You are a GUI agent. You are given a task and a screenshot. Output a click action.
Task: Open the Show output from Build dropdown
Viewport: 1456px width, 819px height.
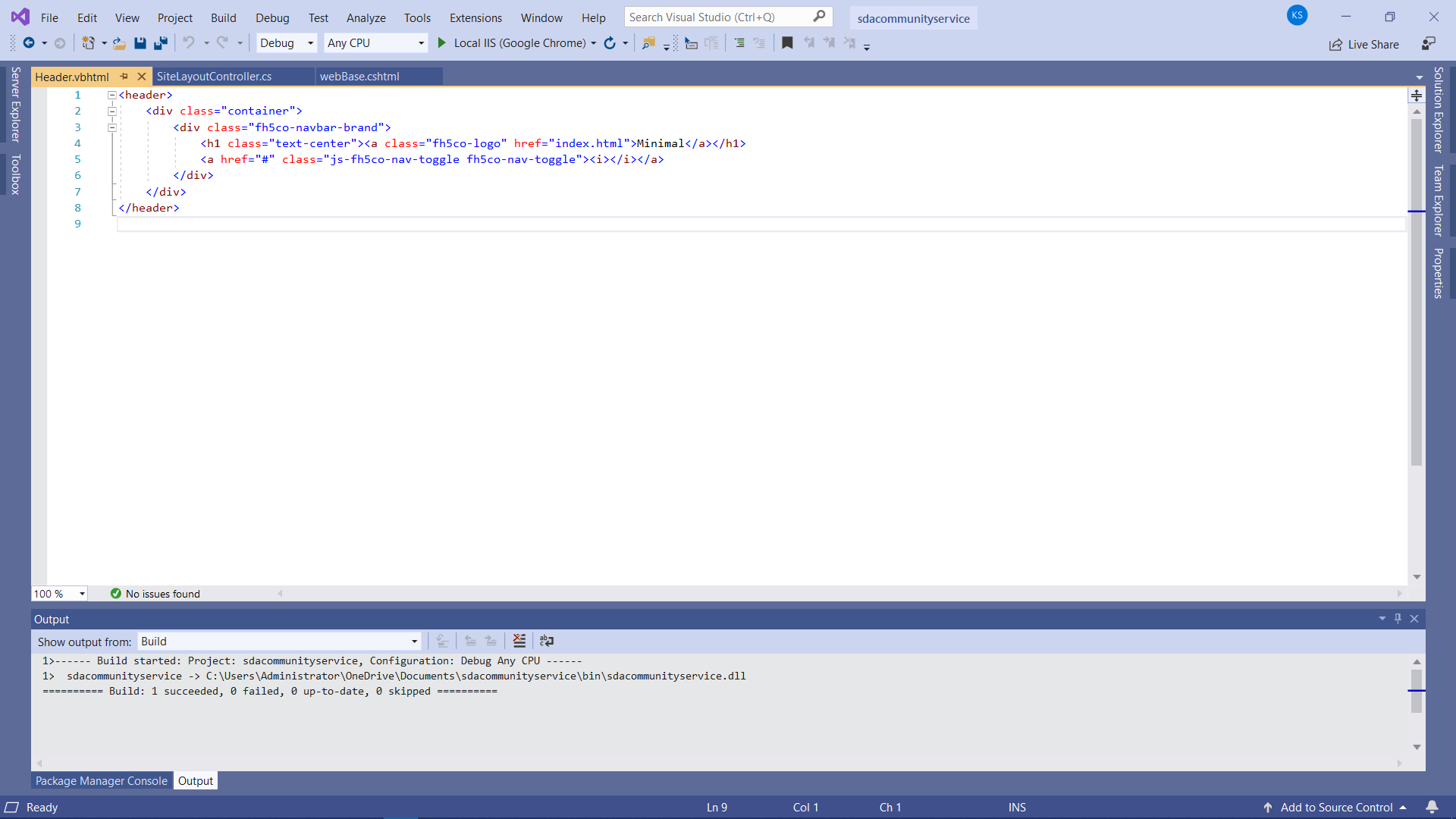[279, 642]
